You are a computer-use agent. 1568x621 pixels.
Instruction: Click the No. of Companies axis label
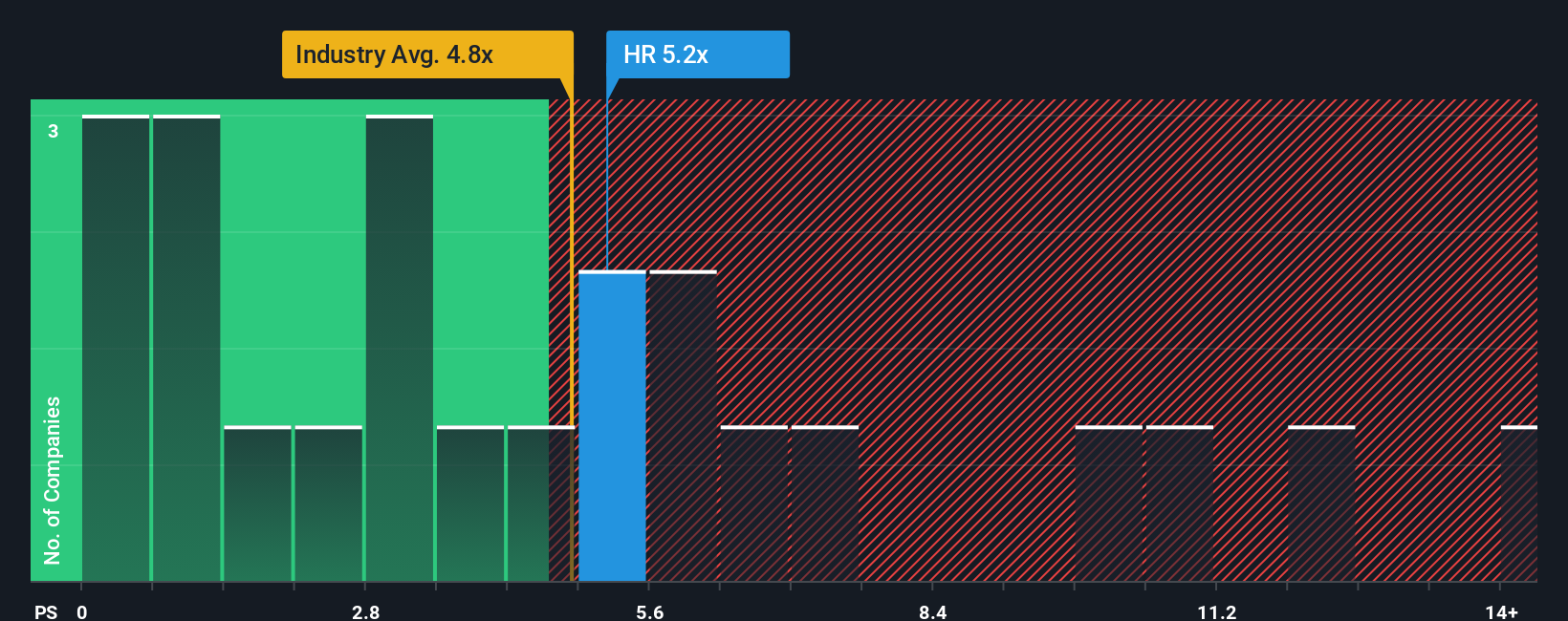(x=53, y=480)
